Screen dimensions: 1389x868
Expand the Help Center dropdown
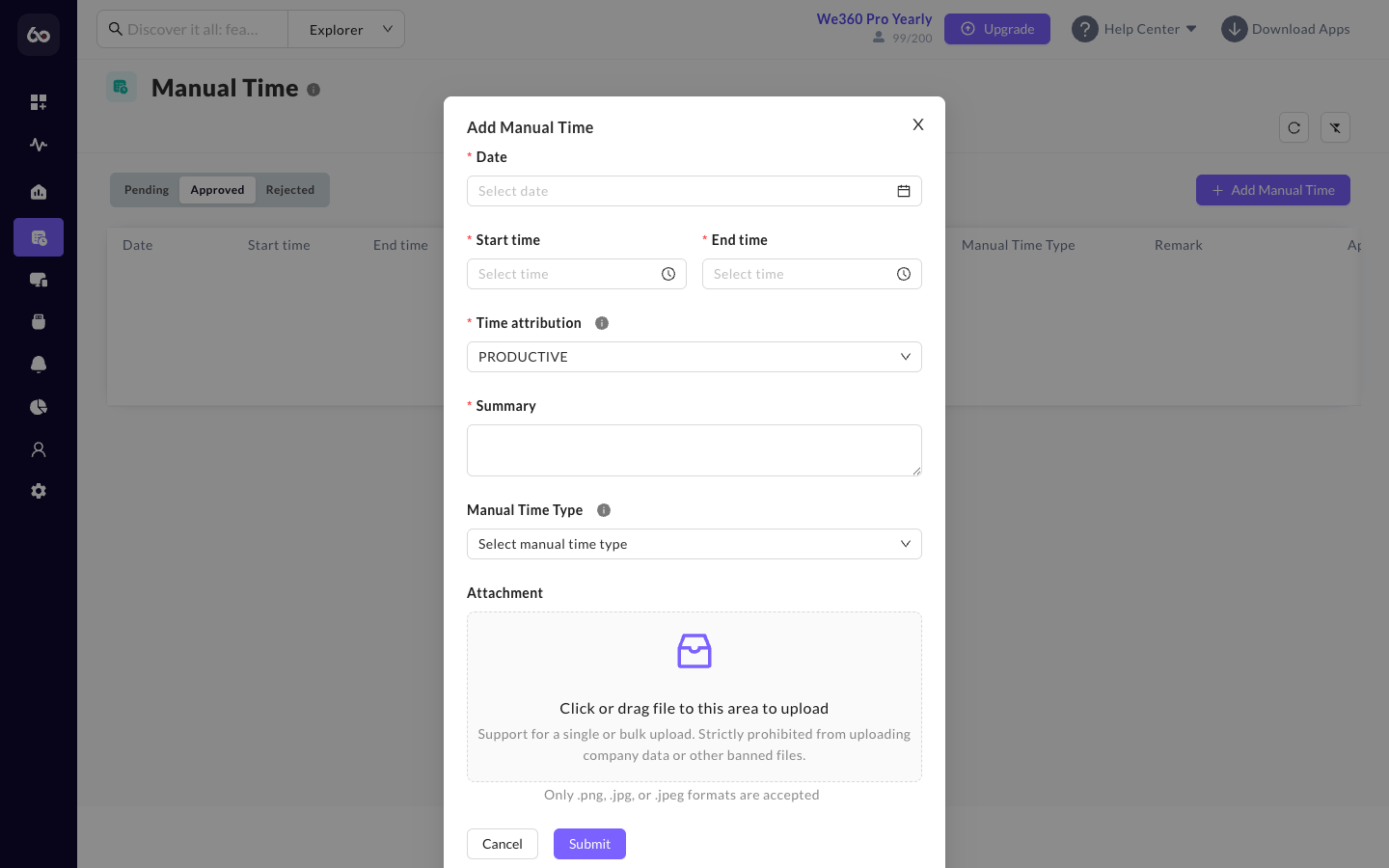coord(1135,29)
